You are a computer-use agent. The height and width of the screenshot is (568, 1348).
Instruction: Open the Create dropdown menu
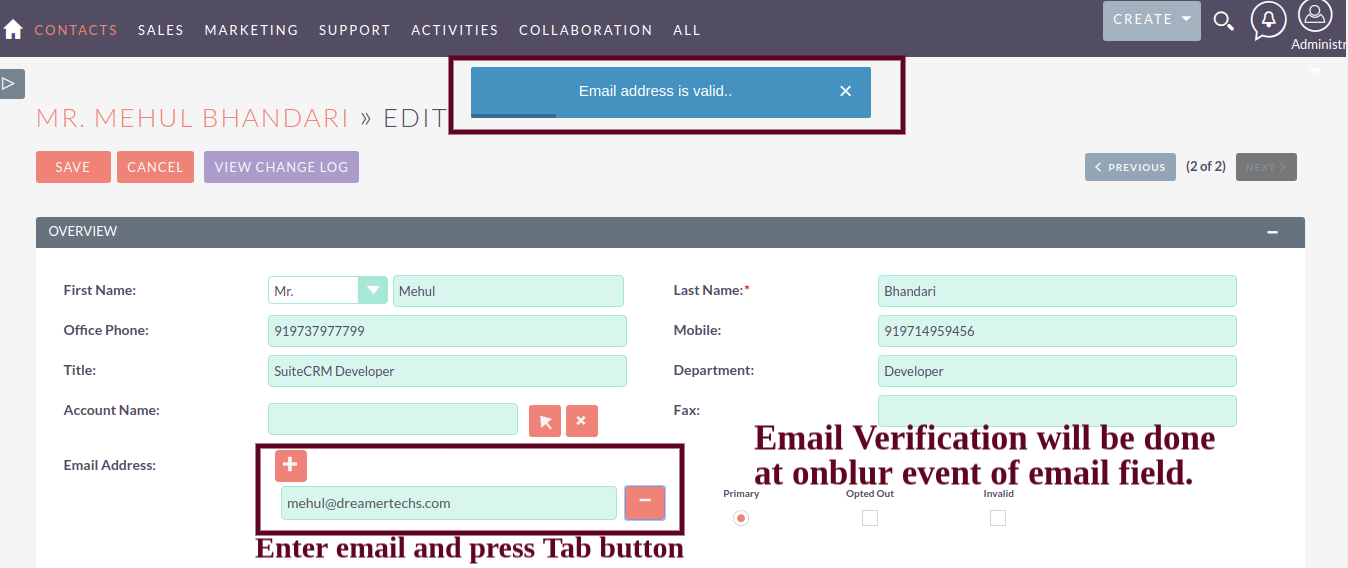1151,20
